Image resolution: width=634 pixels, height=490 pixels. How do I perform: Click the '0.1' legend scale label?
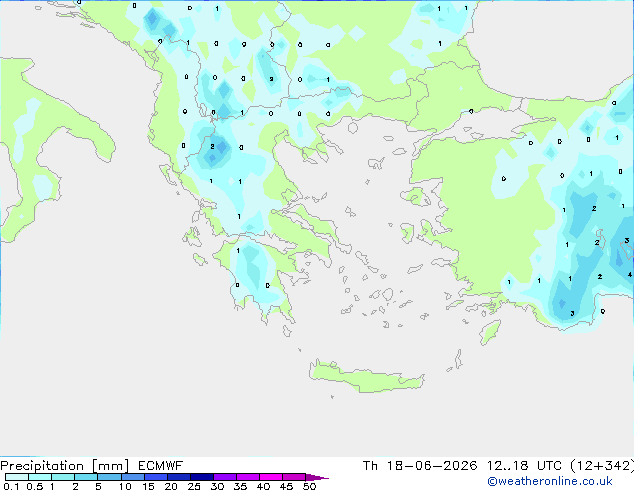(11, 486)
